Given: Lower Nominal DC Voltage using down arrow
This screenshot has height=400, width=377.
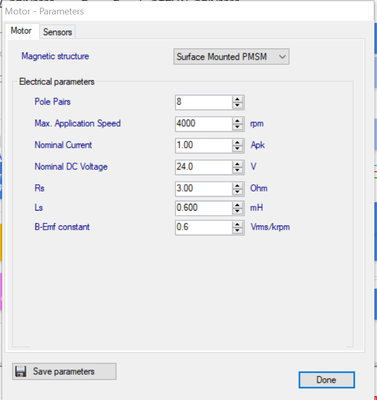Looking at the screenshot, I should pos(237,170).
